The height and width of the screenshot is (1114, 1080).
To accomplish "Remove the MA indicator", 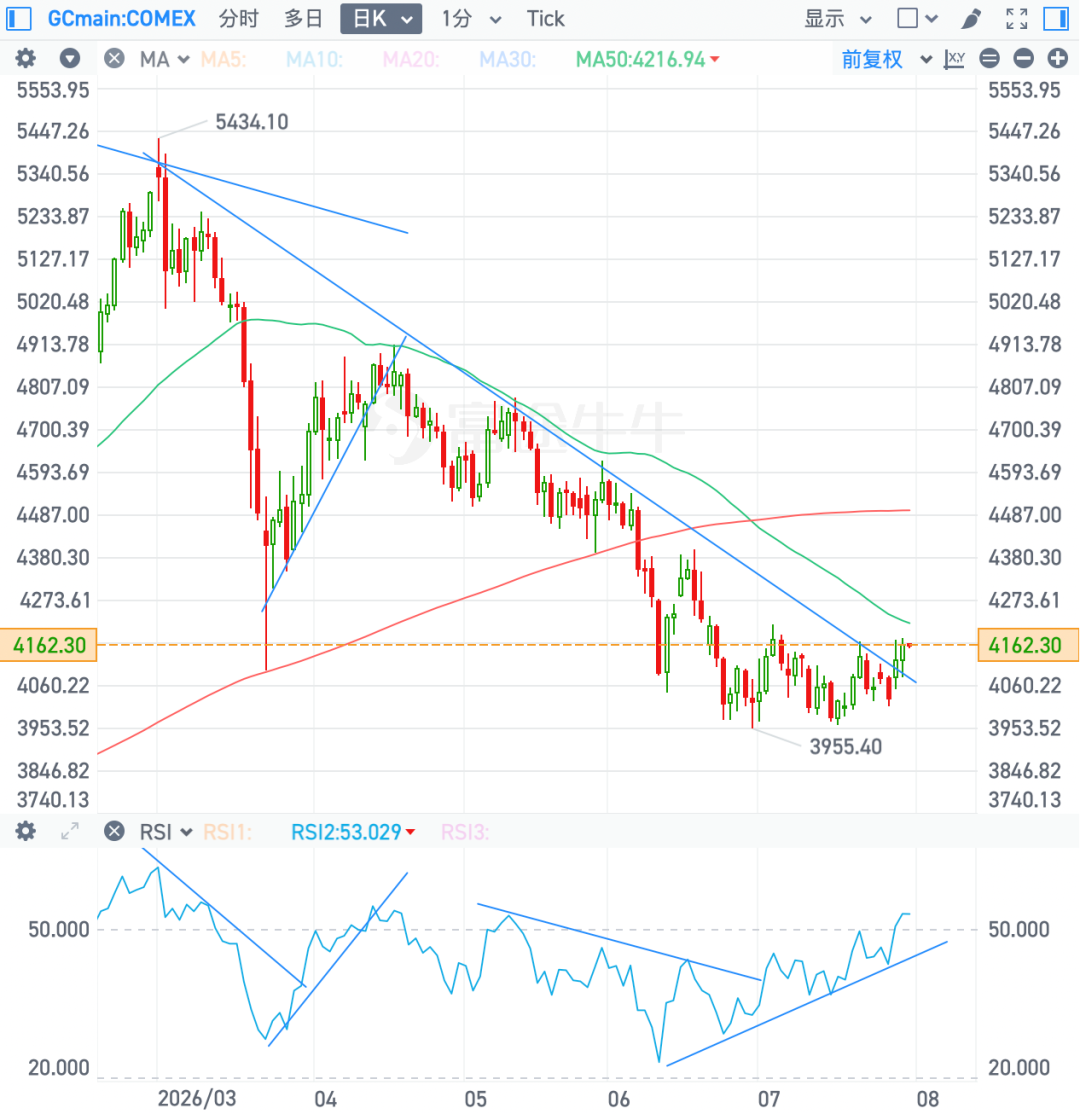I will 114,58.
